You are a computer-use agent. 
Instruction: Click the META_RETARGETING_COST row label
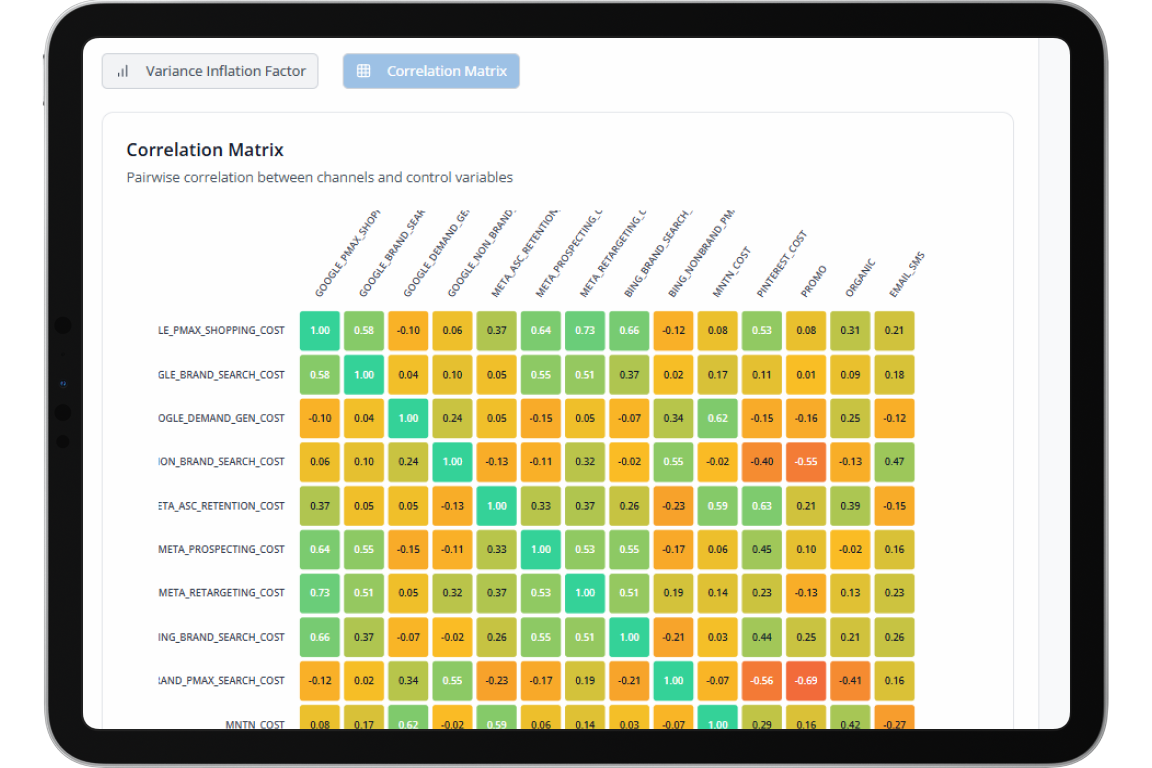[x=221, y=592]
